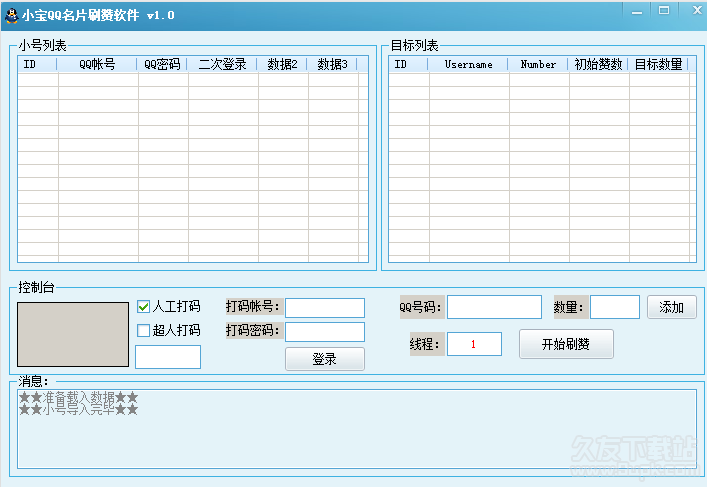Click the 添加 button
This screenshot has width=707, height=487.
pyautogui.click(x=671, y=307)
